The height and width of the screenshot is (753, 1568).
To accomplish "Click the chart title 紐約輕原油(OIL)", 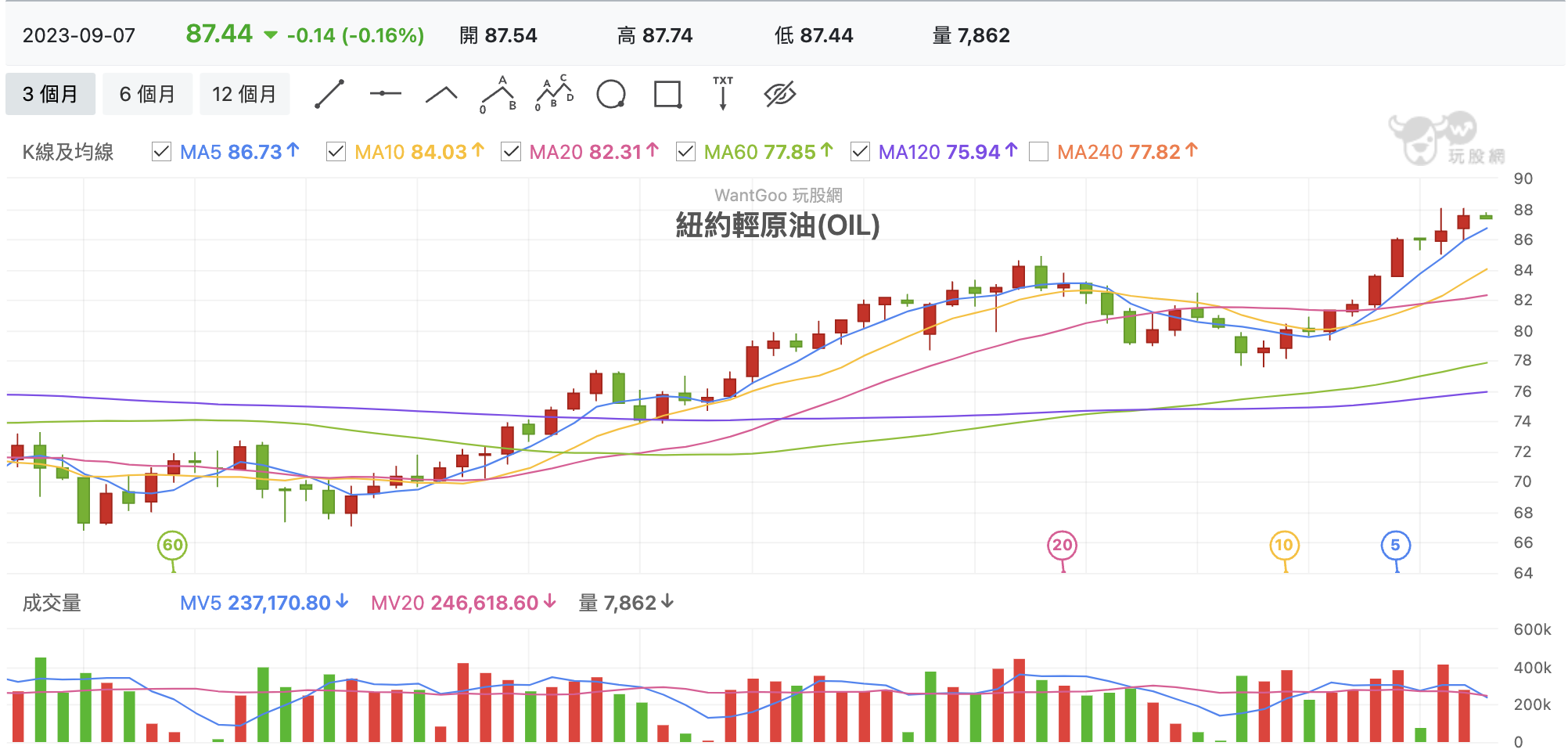I will pos(778,225).
